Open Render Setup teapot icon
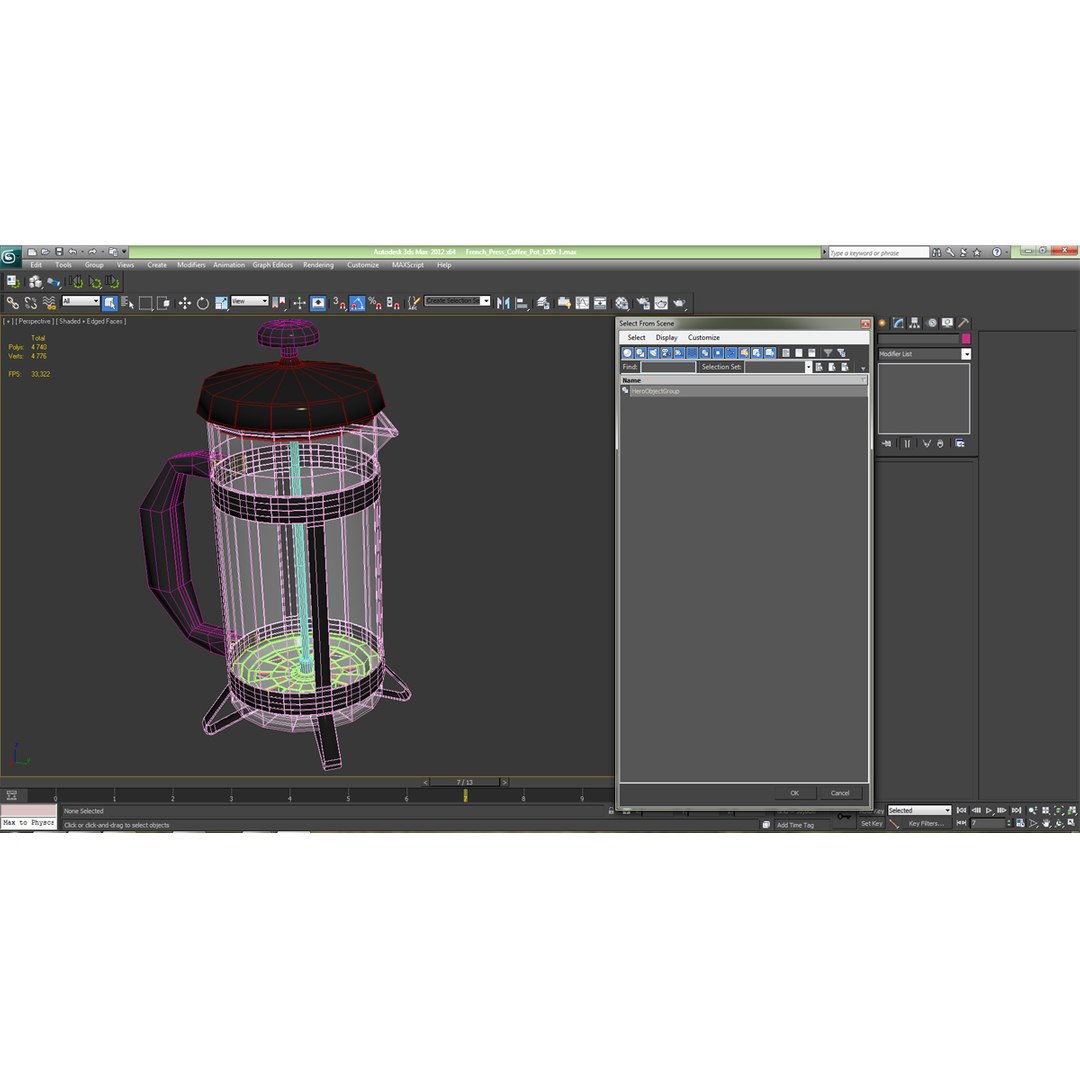Viewport: 1080px width, 1080px height. tap(642, 303)
